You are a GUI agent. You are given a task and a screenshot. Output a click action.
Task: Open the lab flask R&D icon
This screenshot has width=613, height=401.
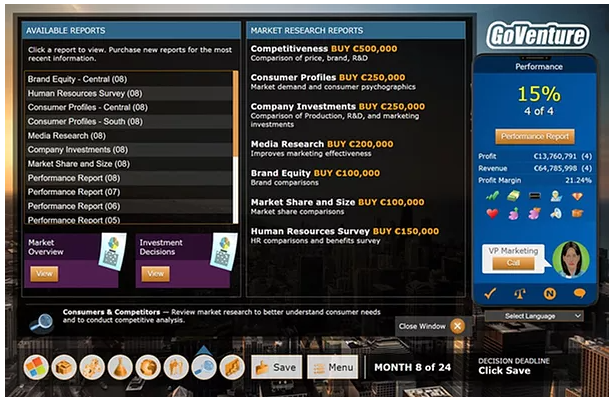[x=120, y=367]
